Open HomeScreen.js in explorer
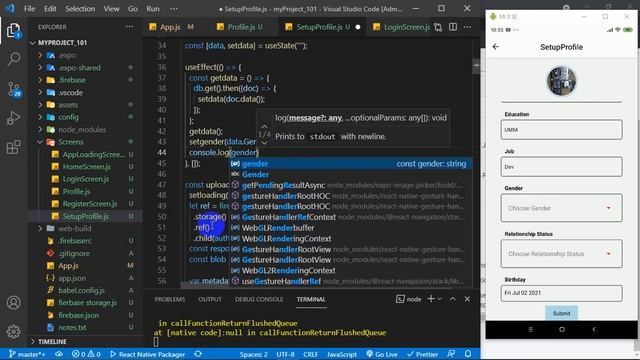Viewport: 640px width, 360px height. coord(87,167)
